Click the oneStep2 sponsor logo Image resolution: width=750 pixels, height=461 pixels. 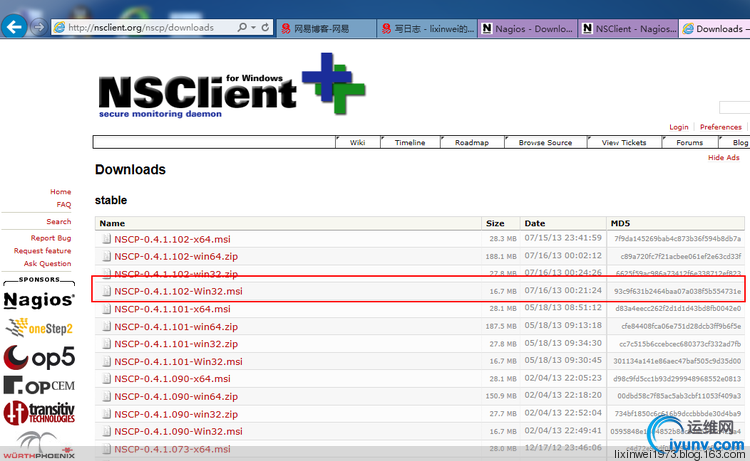click(x=39, y=328)
